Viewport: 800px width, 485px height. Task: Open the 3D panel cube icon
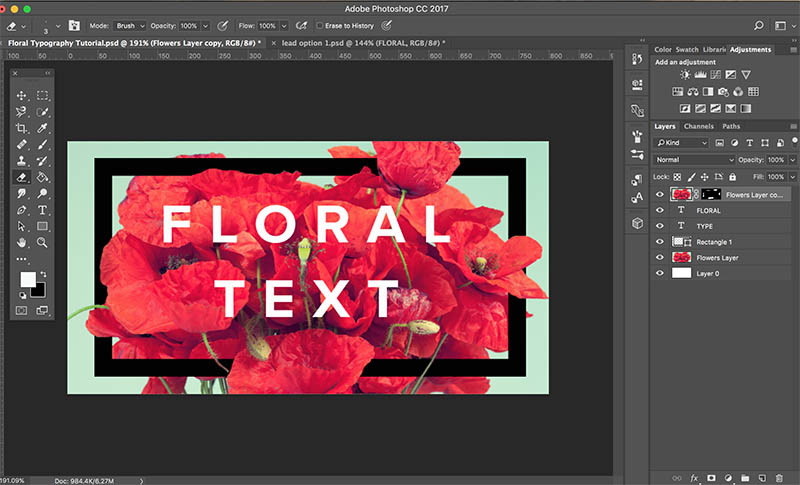[x=637, y=223]
